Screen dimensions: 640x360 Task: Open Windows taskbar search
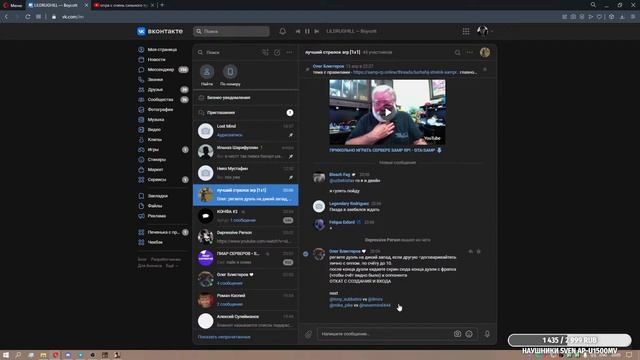(18, 355)
